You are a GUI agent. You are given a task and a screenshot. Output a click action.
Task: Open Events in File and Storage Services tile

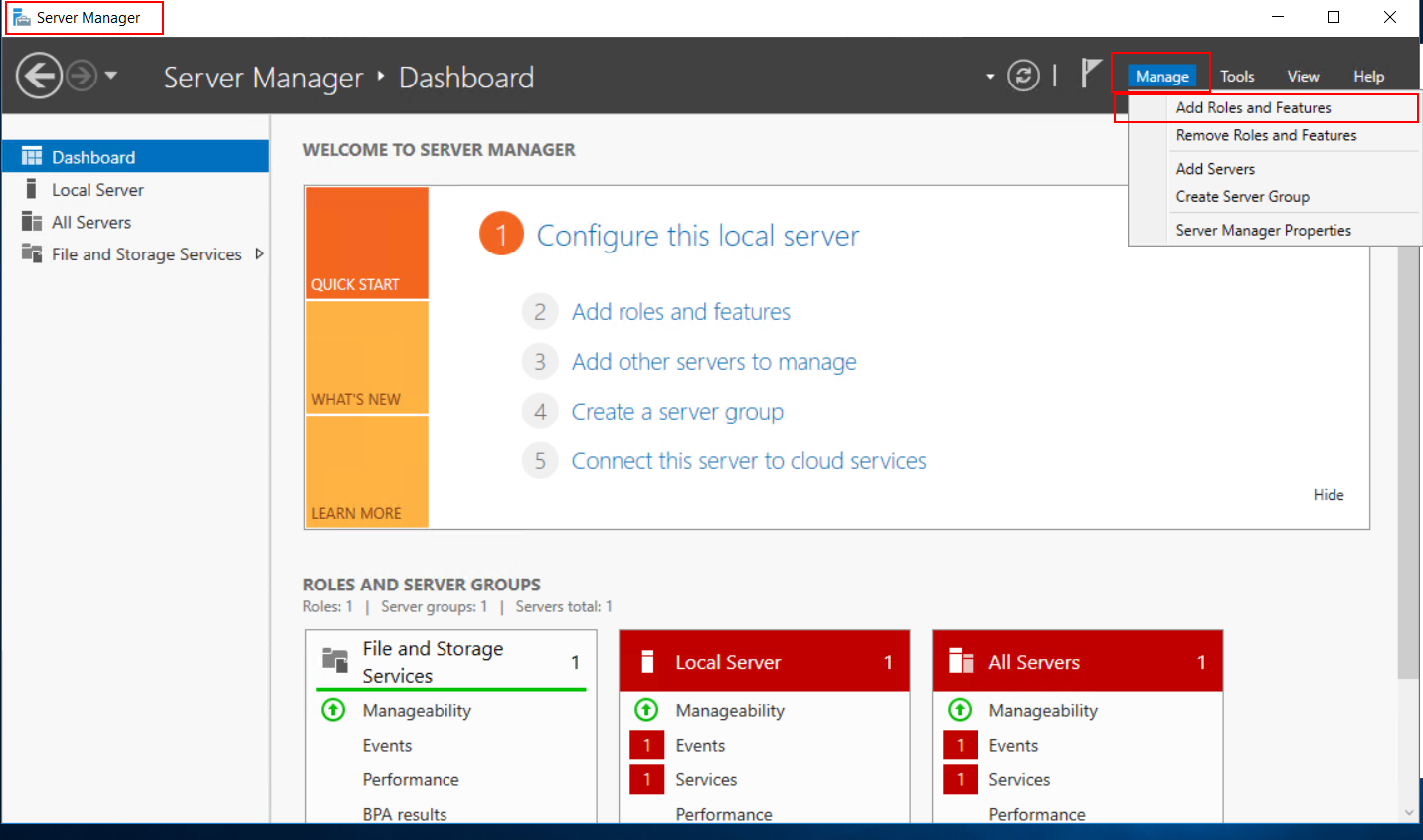387,746
